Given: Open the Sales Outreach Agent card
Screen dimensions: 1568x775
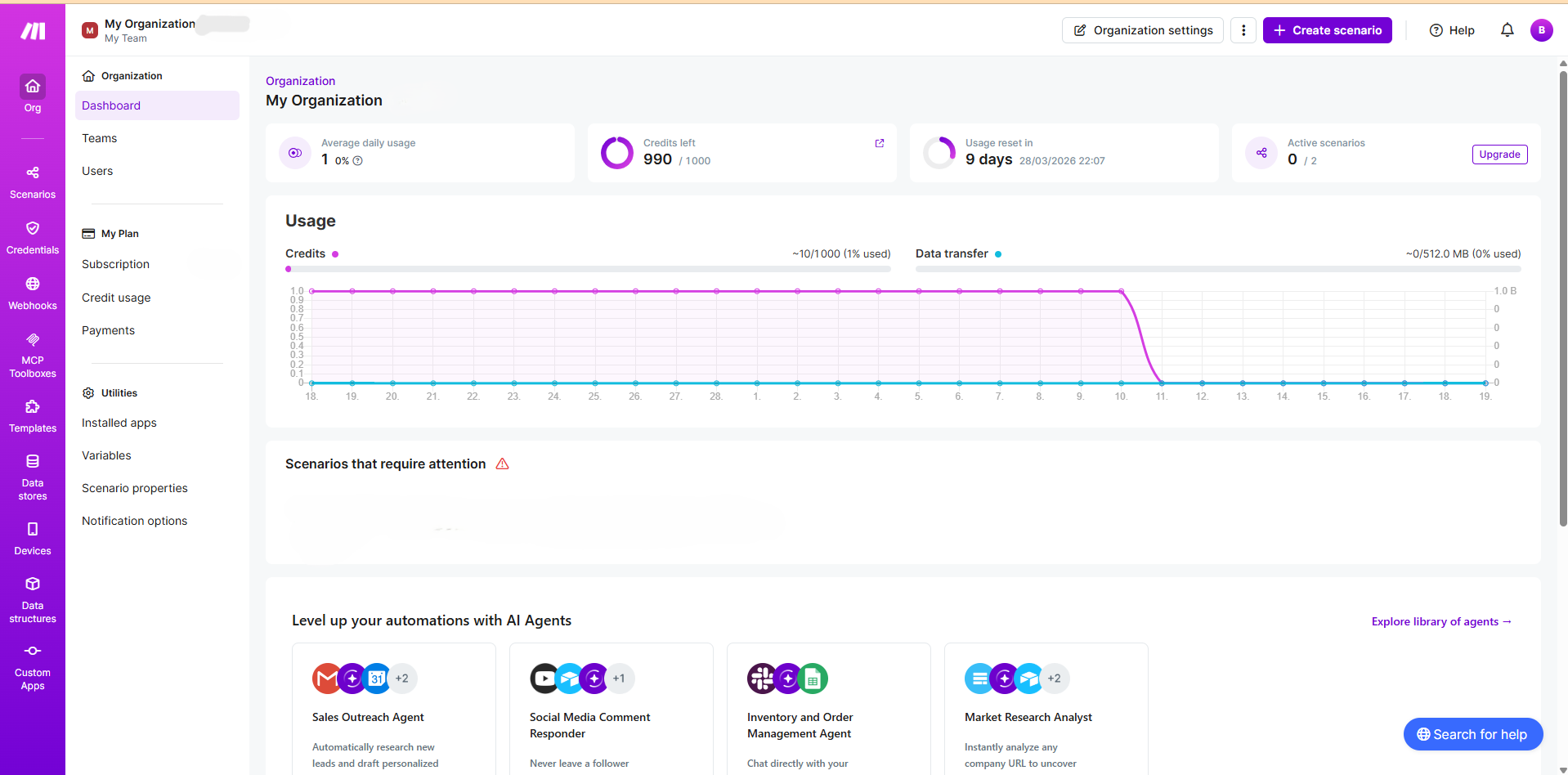Looking at the screenshot, I should [393, 713].
